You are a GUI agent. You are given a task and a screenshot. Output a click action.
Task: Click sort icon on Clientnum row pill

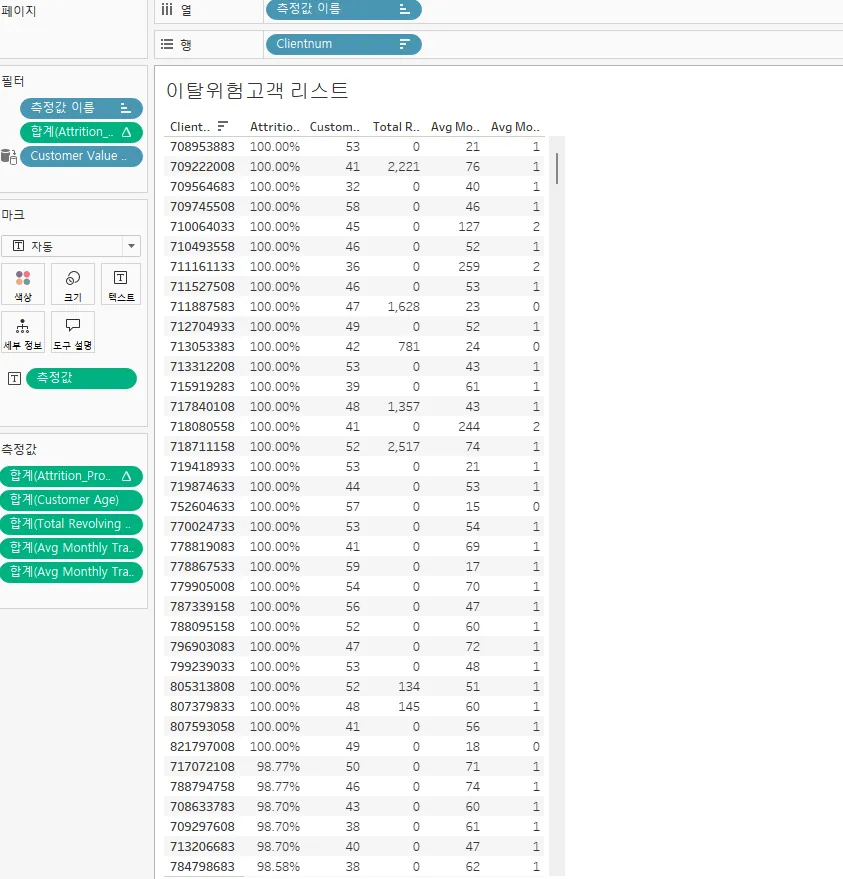tap(404, 44)
